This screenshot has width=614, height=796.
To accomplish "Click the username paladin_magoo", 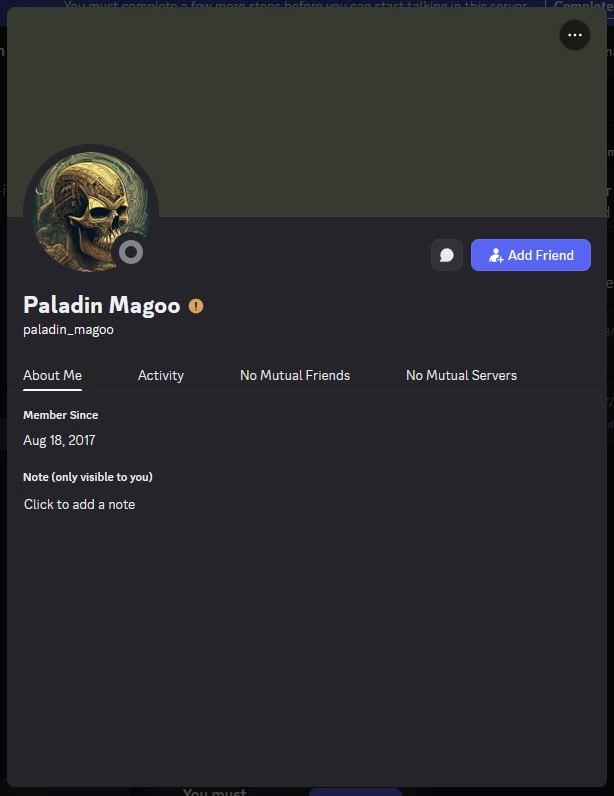I will click(68, 330).
